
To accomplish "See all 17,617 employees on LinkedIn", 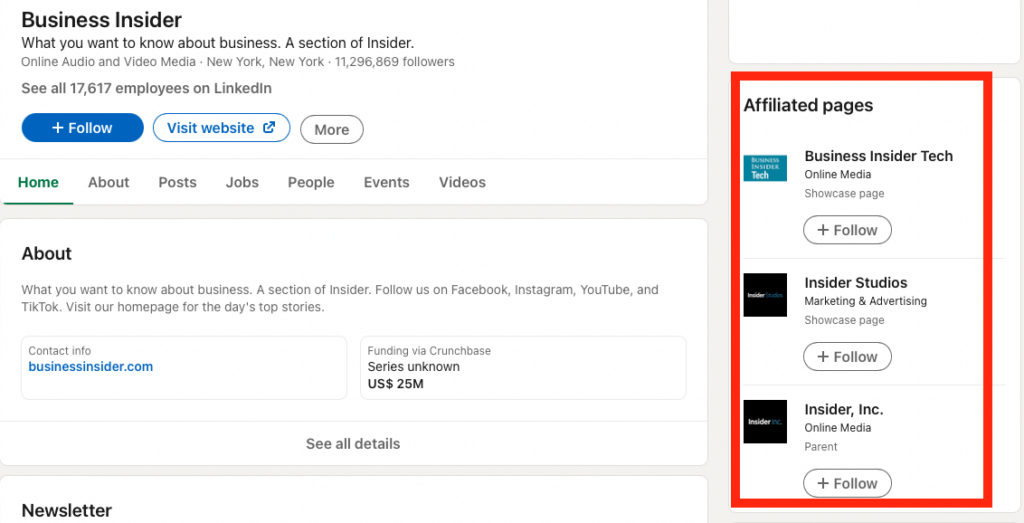I will coord(146,88).
